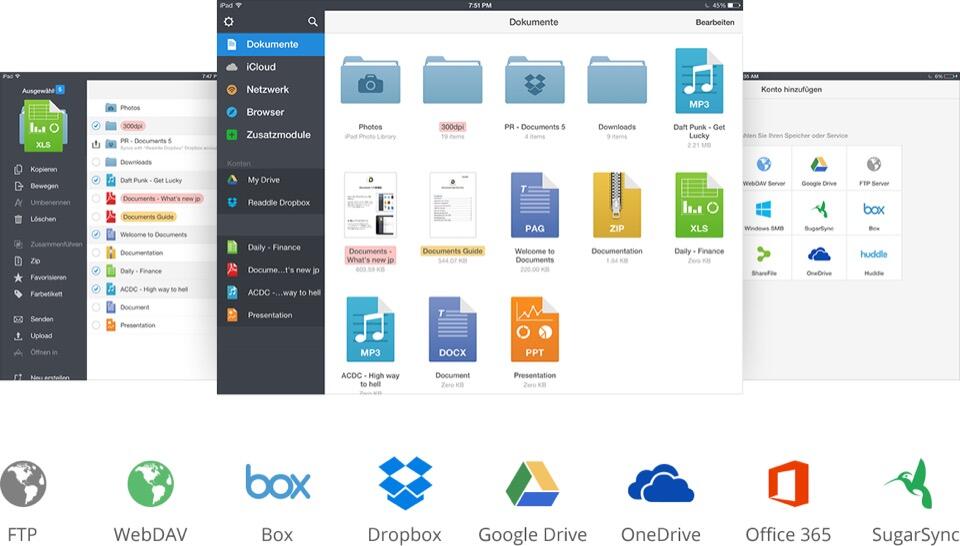
Task: Check Downloads in left file list
Action: point(96,162)
